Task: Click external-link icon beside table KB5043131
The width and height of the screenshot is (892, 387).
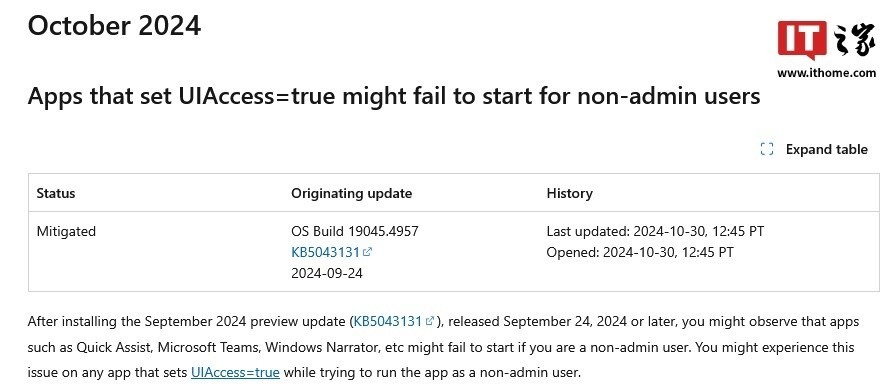Action: (367, 252)
